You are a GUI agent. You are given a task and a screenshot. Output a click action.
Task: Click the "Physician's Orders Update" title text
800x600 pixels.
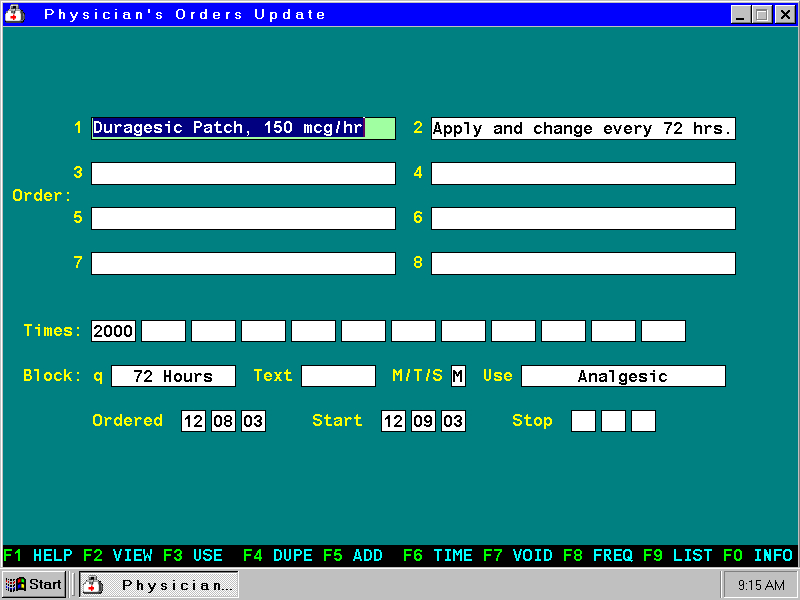185,14
